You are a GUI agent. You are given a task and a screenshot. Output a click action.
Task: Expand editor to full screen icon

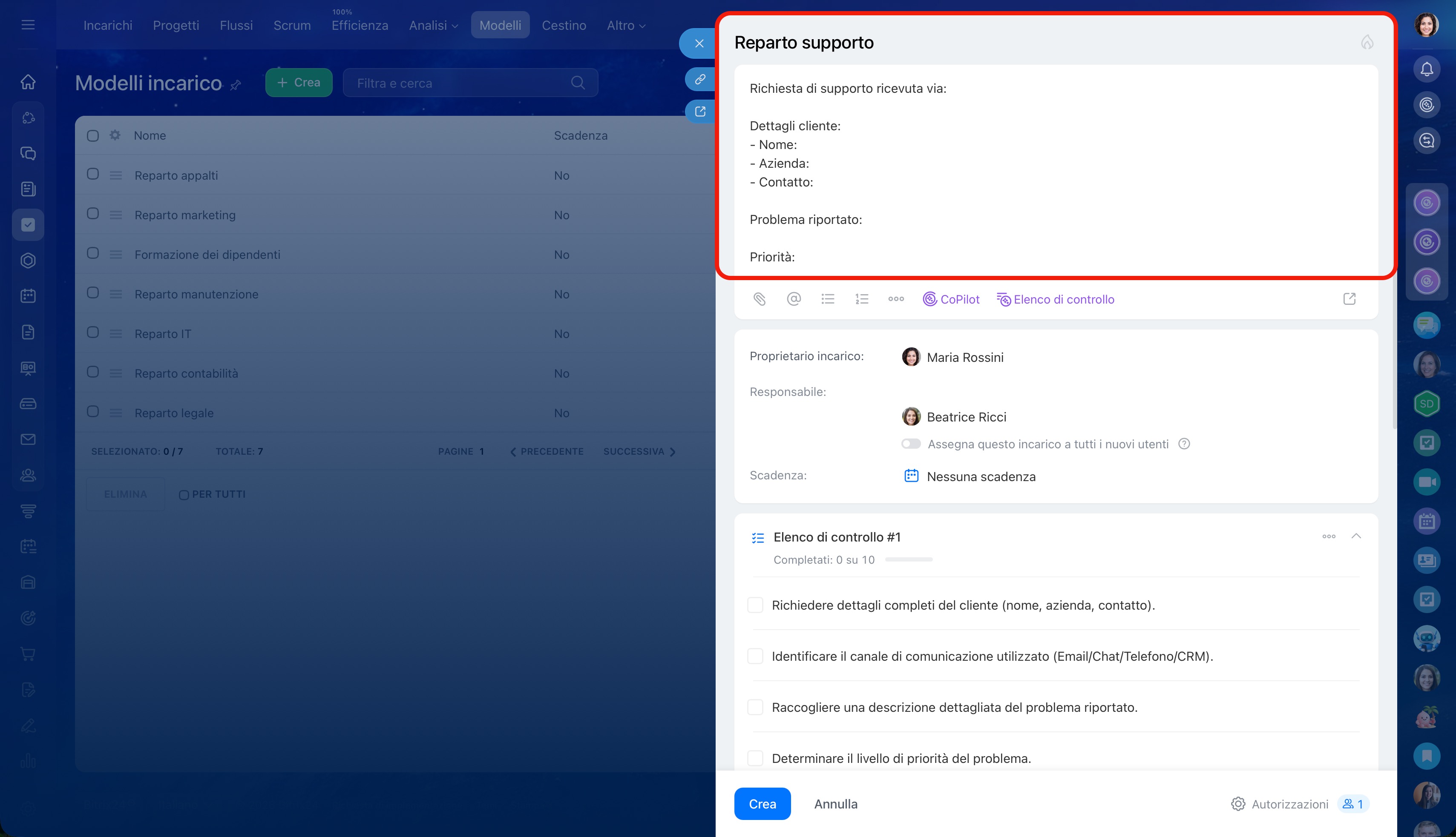click(x=1349, y=299)
